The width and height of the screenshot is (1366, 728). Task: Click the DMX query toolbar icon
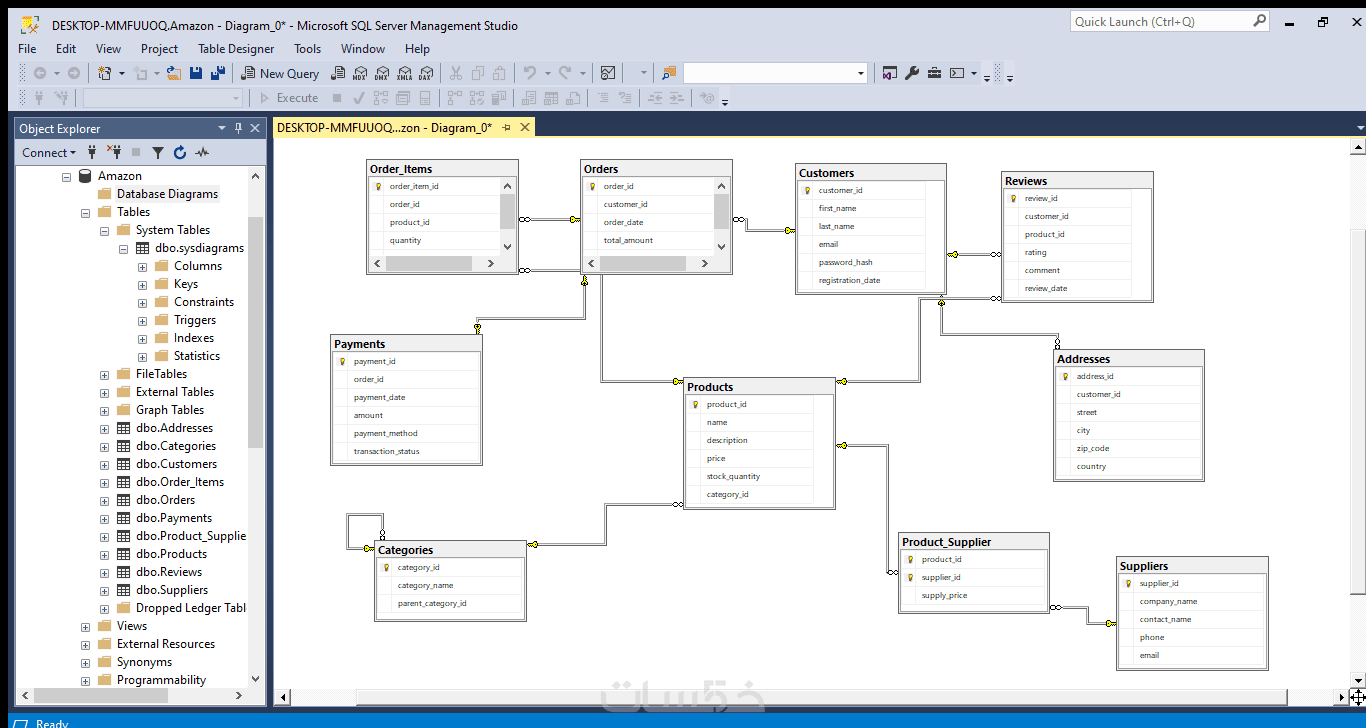[382, 73]
